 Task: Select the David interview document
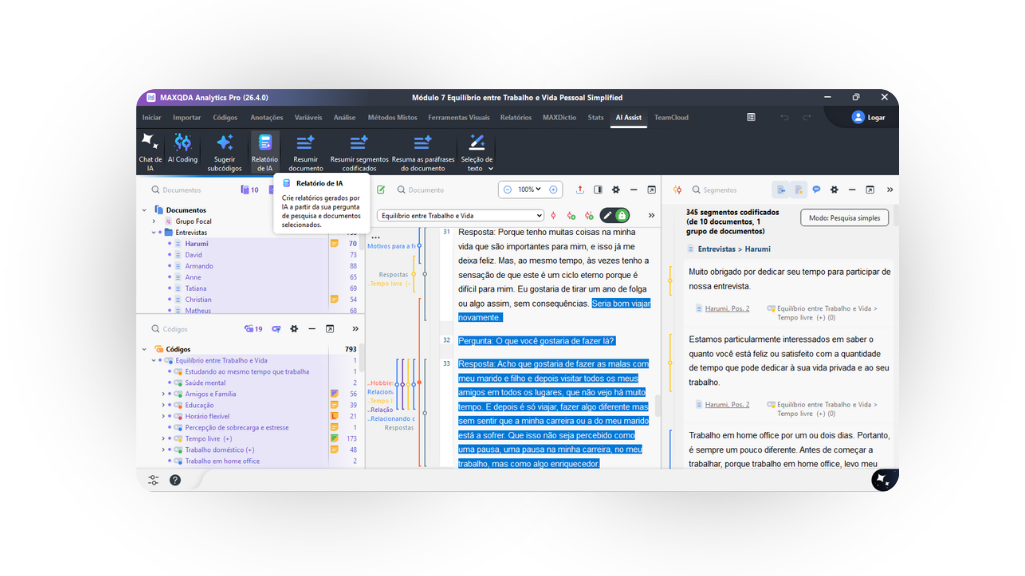[x=193, y=255]
